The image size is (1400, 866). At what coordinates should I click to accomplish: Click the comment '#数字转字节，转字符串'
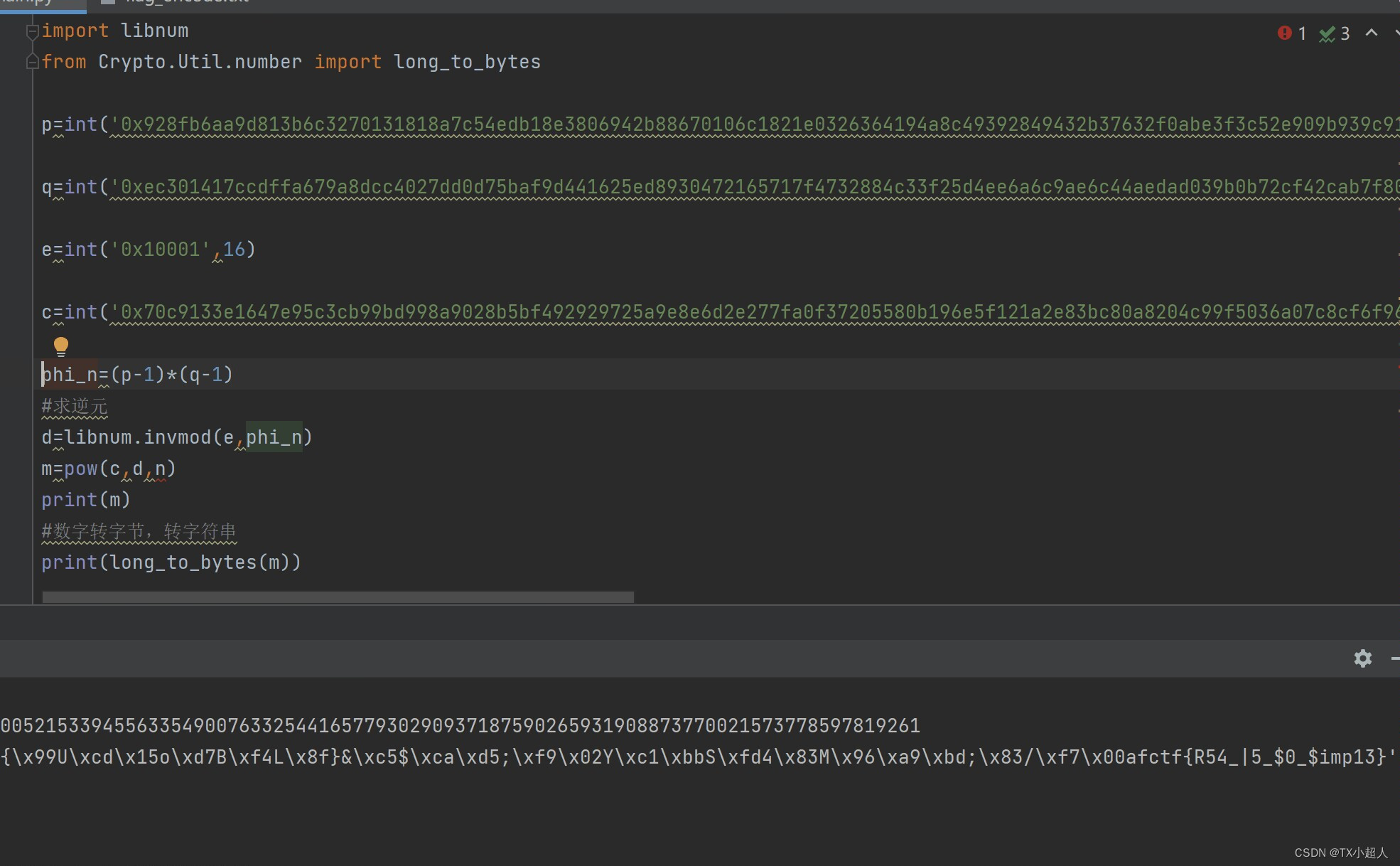pos(139,531)
